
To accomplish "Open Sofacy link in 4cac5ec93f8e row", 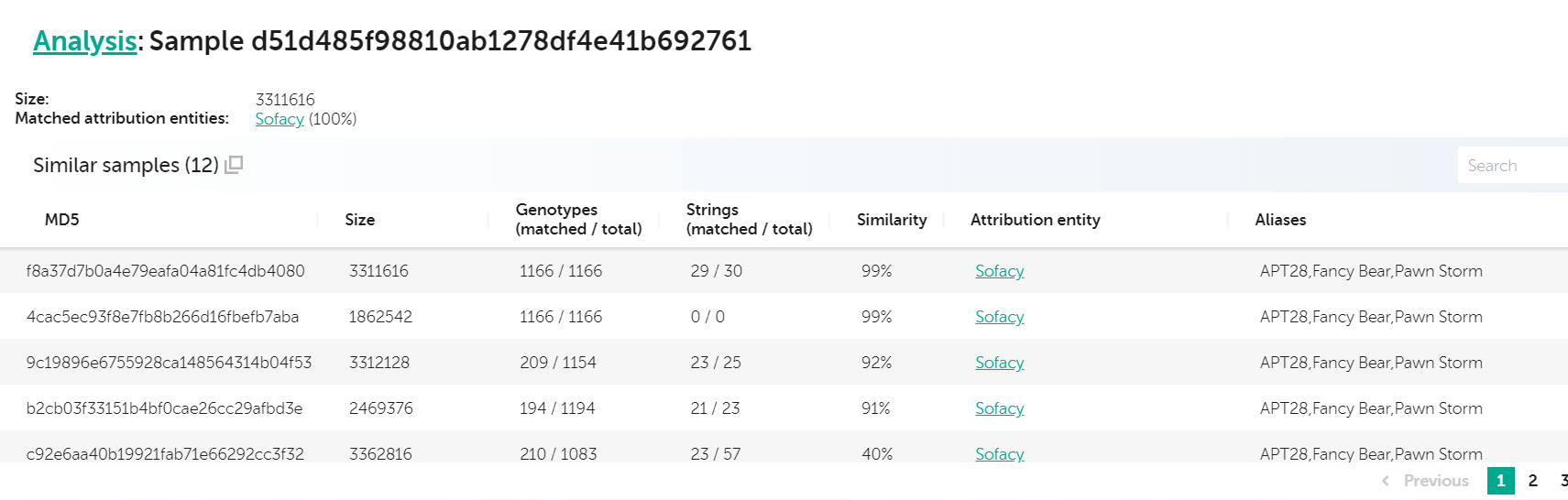I will pyautogui.click(x=999, y=317).
